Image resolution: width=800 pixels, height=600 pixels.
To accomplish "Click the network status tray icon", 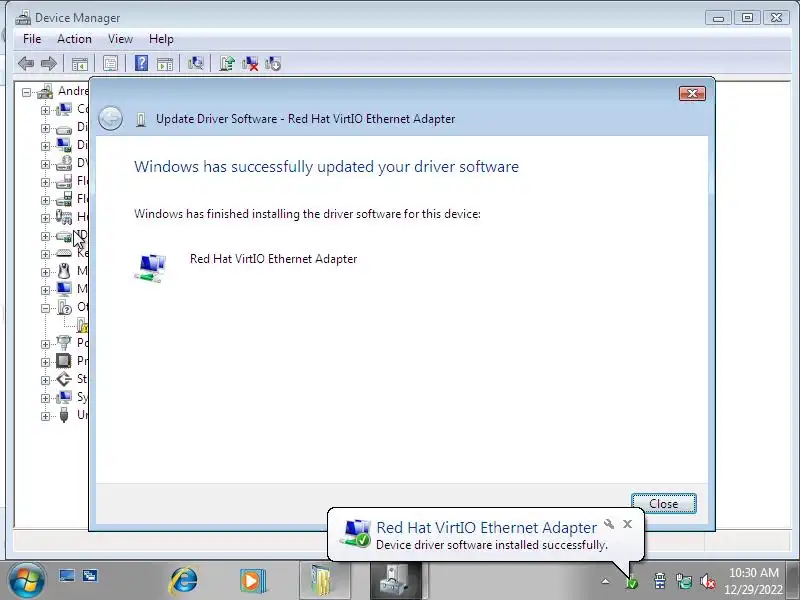I will tap(684, 581).
